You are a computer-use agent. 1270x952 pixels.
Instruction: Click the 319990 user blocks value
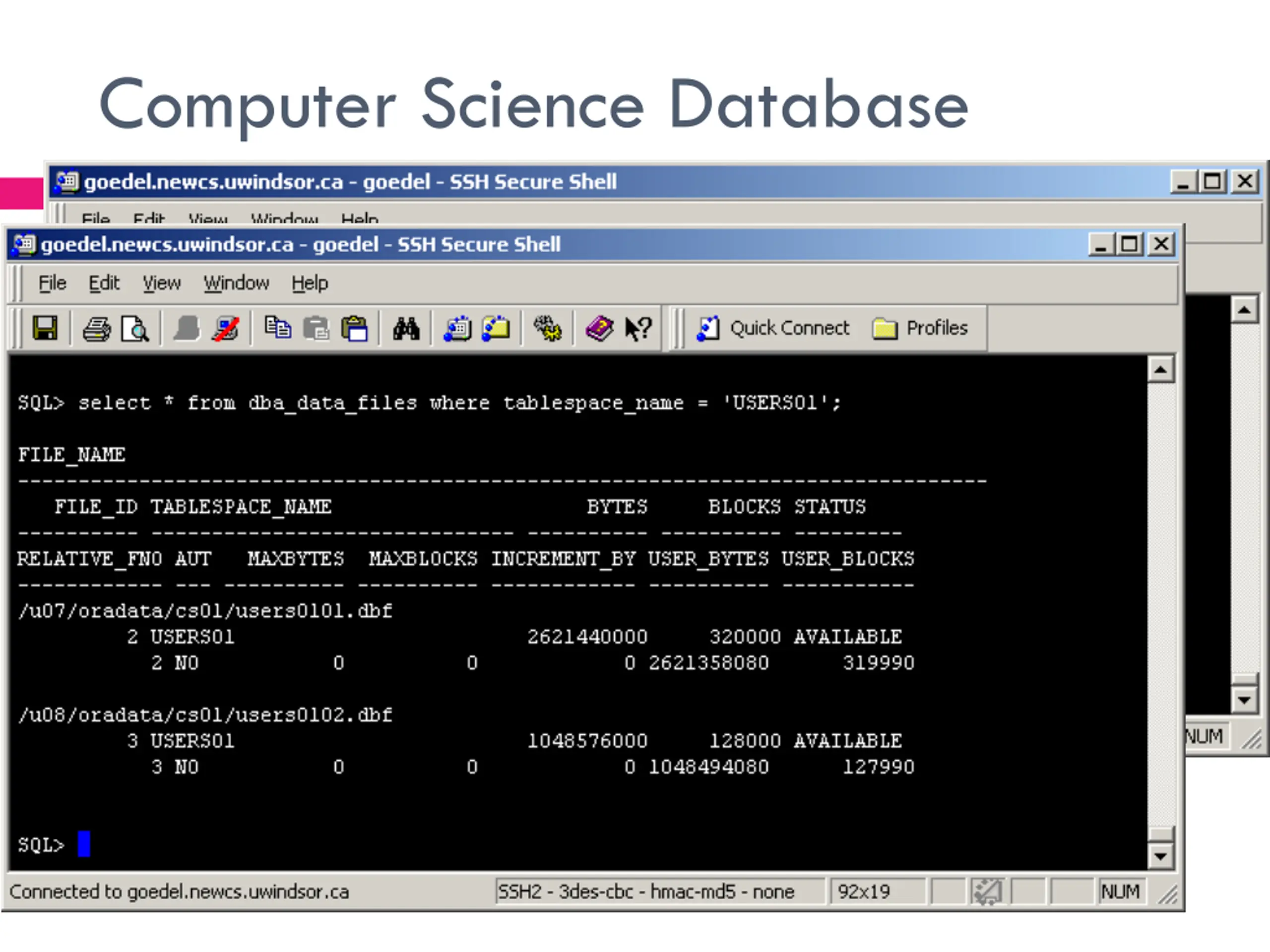coord(879,663)
